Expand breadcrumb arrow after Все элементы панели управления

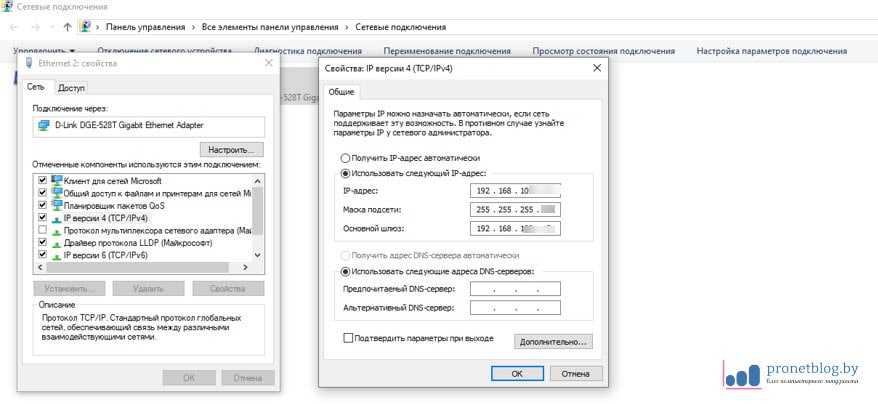point(347,27)
